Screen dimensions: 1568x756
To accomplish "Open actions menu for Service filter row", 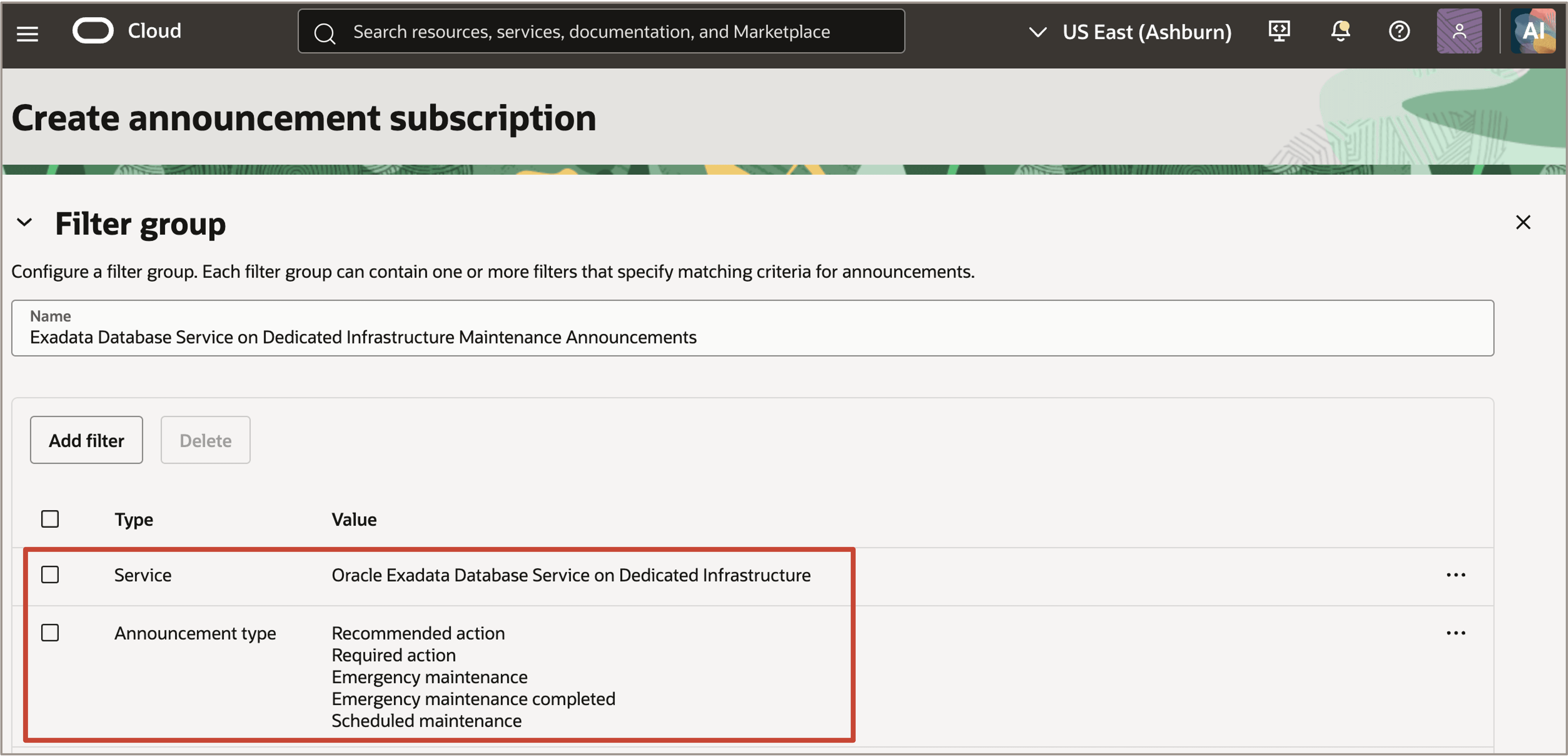I will pyautogui.click(x=1455, y=575).
